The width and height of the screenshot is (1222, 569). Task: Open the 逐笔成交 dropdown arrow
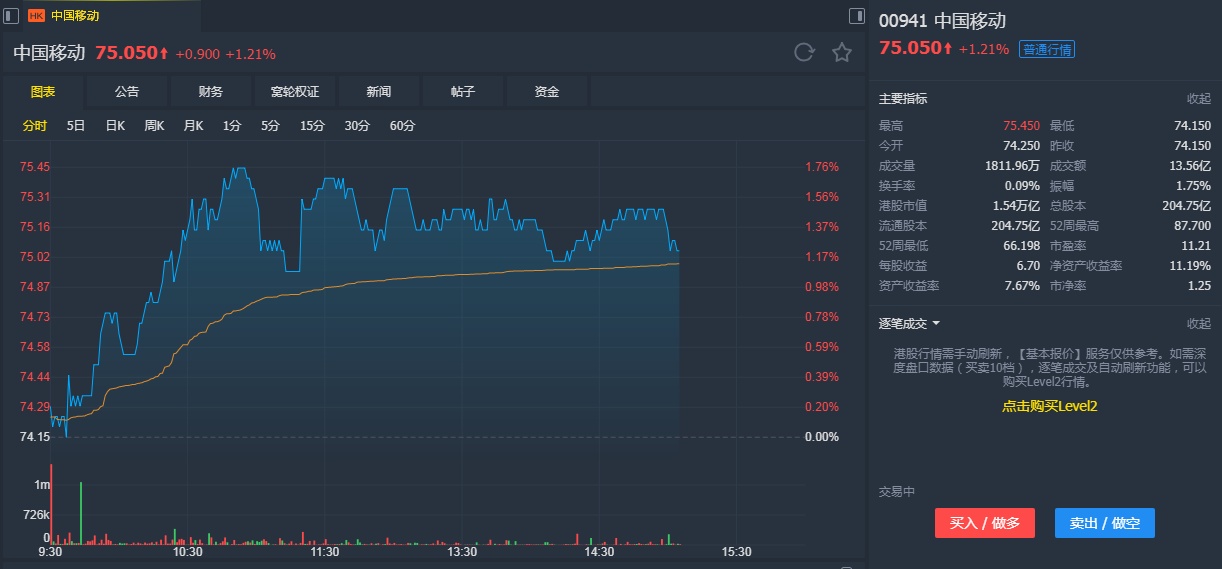click(936, 324)
